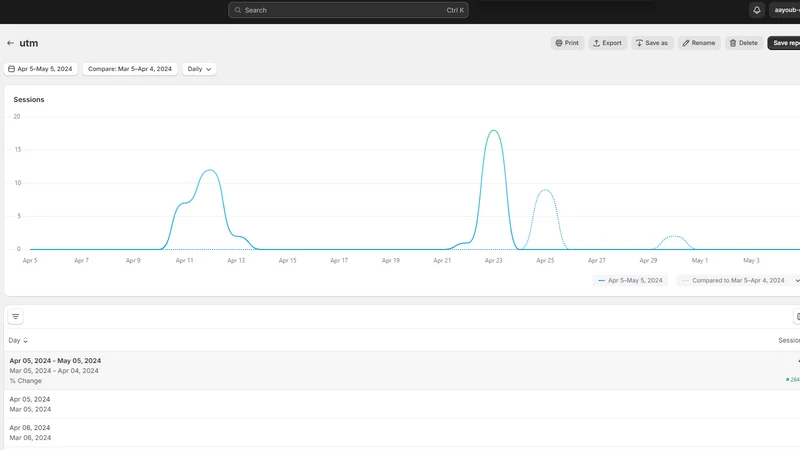Image resolution: width=800 pixels, height=450 pixels.
Task: Rename the utm report
Action: (x=698, y=43)
